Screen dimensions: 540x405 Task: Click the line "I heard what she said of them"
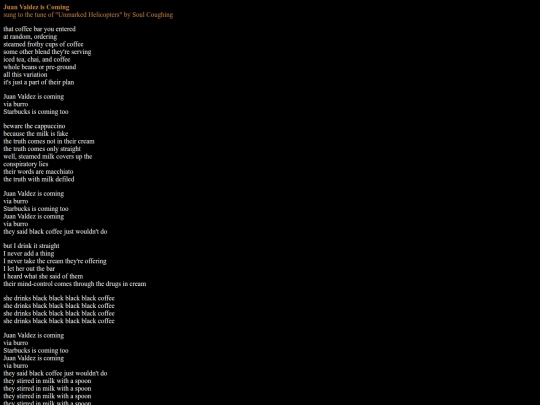(x=43, y=277)
